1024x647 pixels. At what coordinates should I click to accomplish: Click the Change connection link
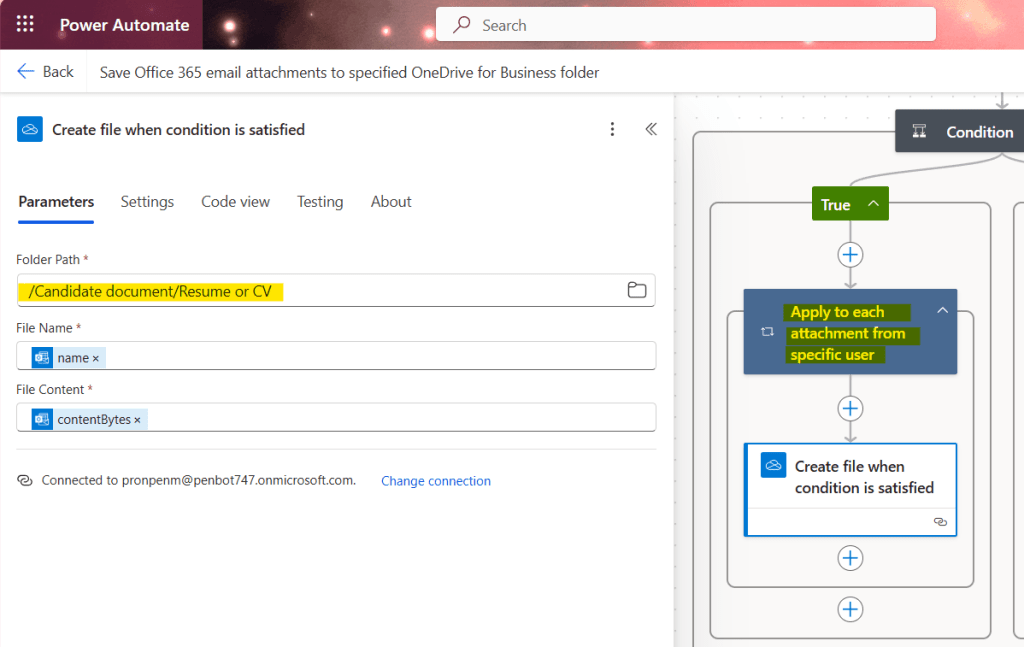pyautogui.click(x=435, y=481)
